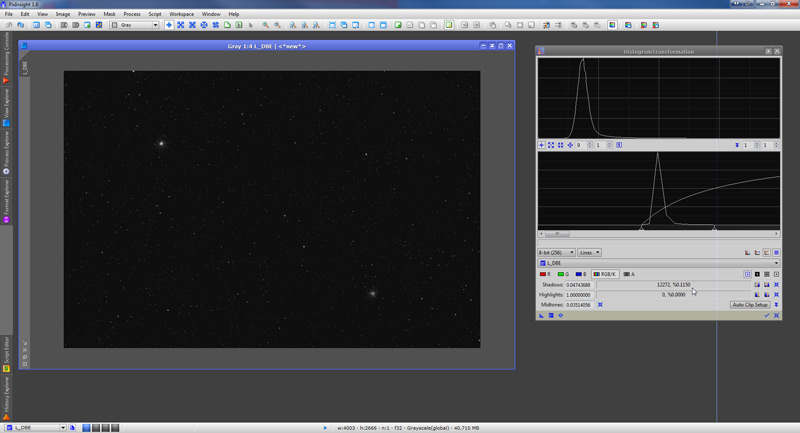Screen dimensions: 800x433
Task: Reset HistogramTransformation with bottom-right reset icon
Action: 776,316
